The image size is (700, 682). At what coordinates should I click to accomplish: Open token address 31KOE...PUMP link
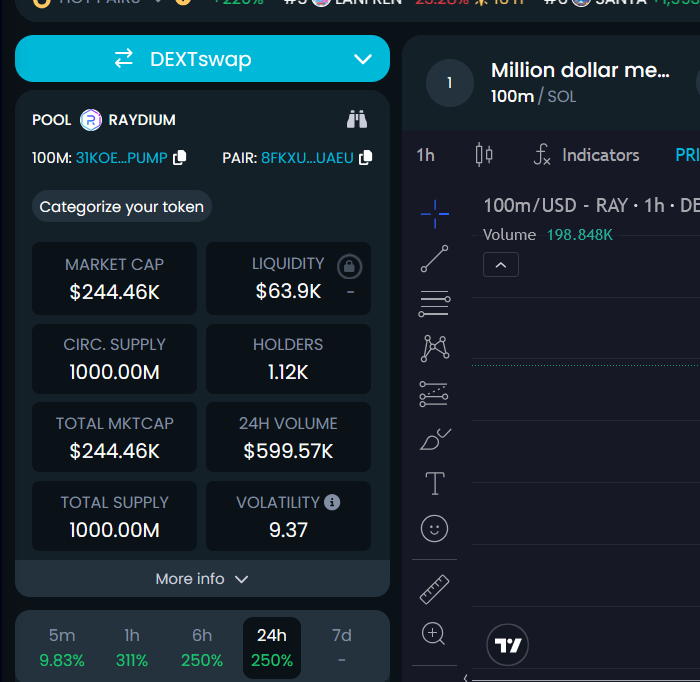click(x=121, y=158)
